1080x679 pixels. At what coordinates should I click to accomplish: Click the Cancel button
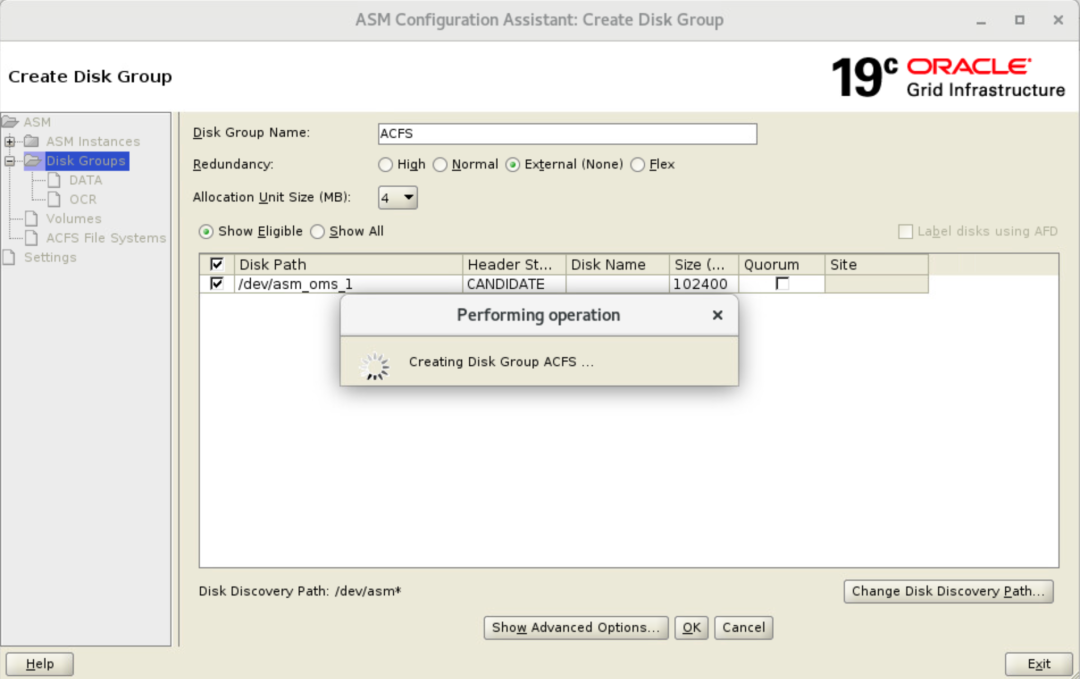click(x=743, y=627)
